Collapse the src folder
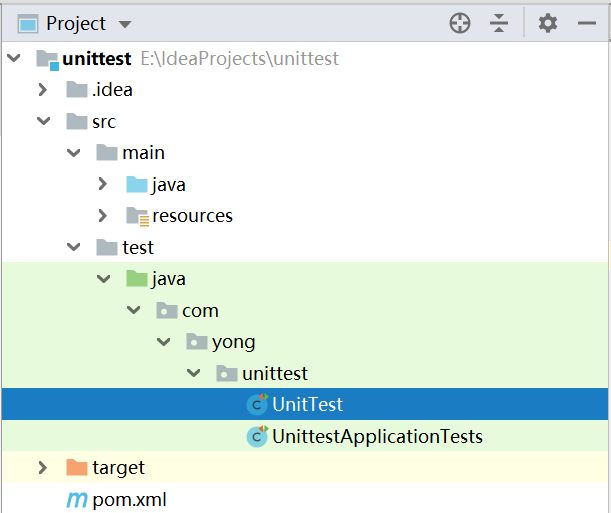Image resolution: width=611 pixels, height=513 pixels. click(x=42, y=121)
